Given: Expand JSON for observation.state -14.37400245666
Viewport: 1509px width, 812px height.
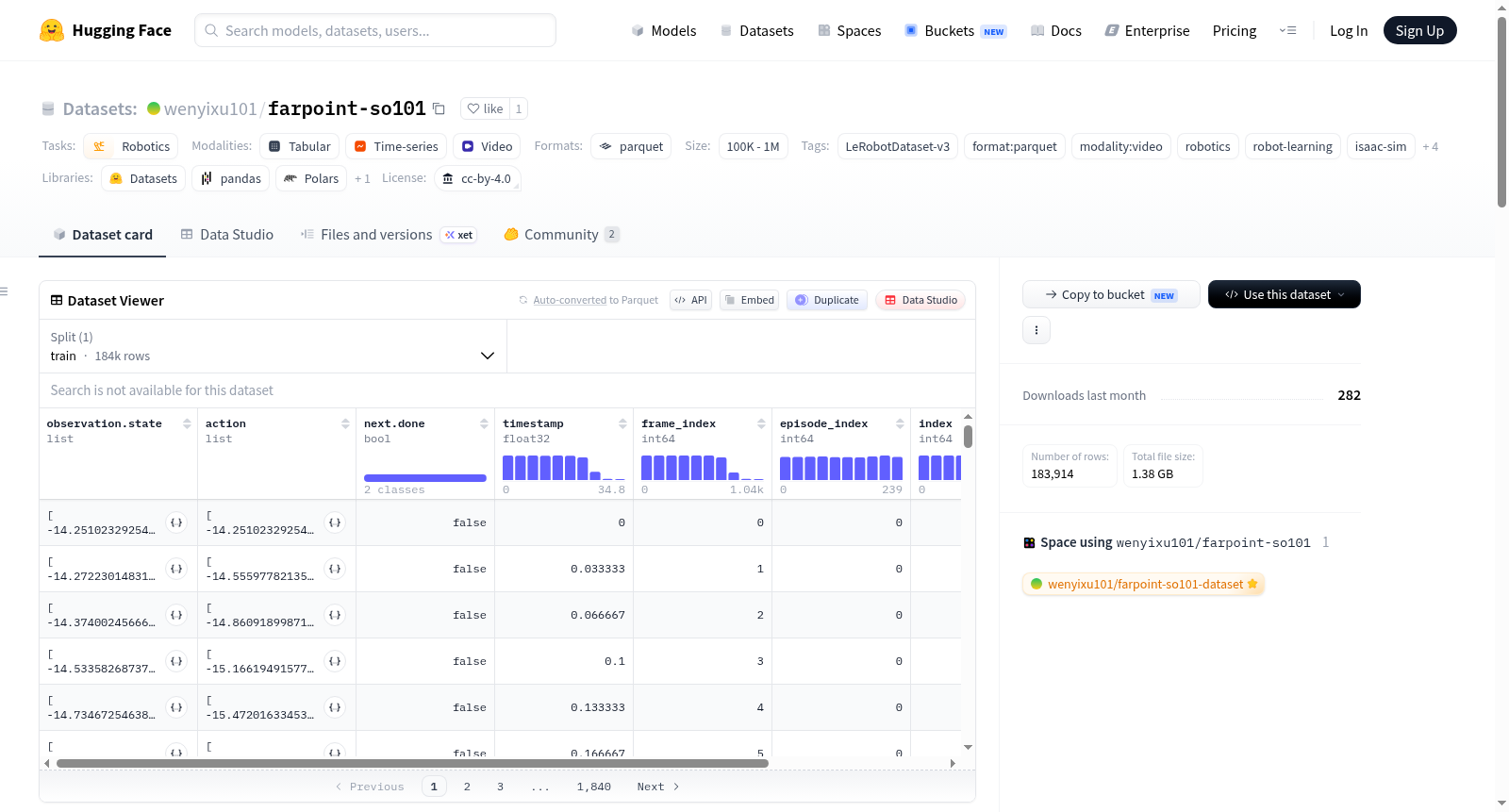Looking at the screenshot, I should [x=176, y=615].
